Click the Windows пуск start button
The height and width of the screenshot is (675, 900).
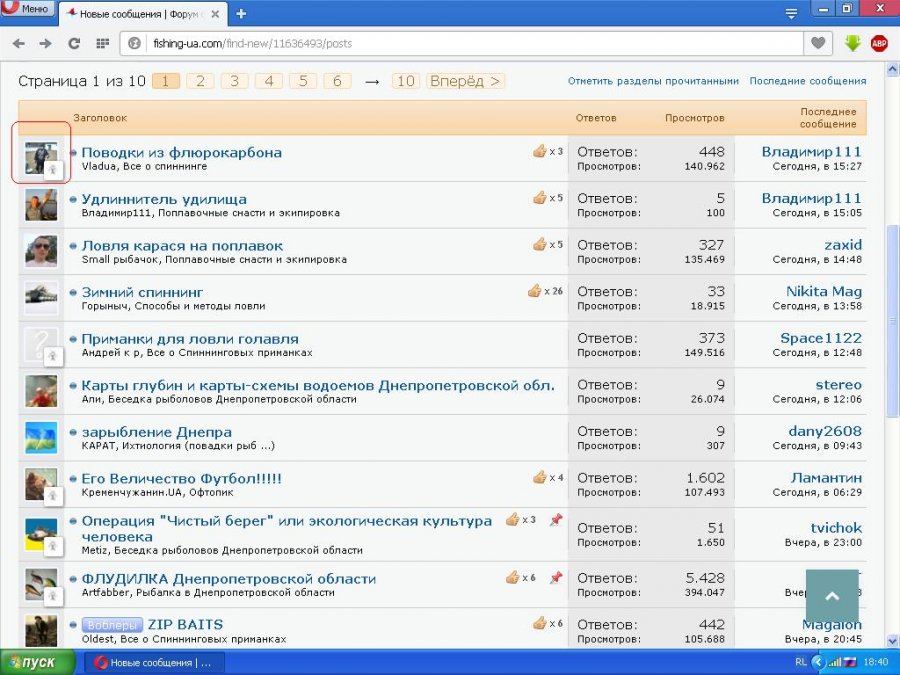(38, 662)
